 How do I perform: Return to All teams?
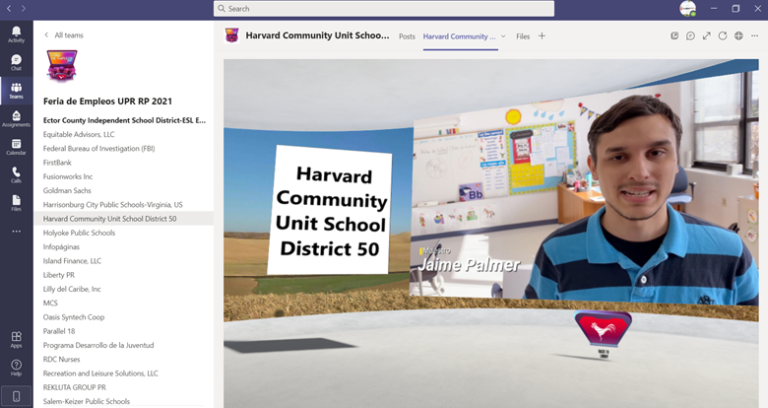click(x=64, y=35)
